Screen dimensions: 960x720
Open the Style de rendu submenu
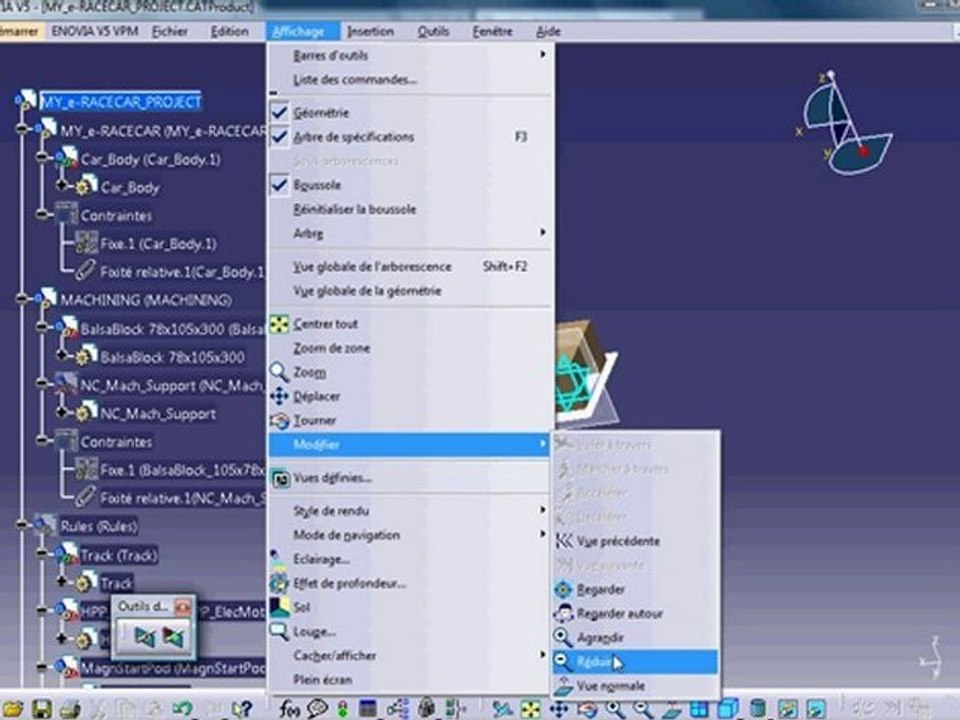pyautogui.click(x=410, y=511)
